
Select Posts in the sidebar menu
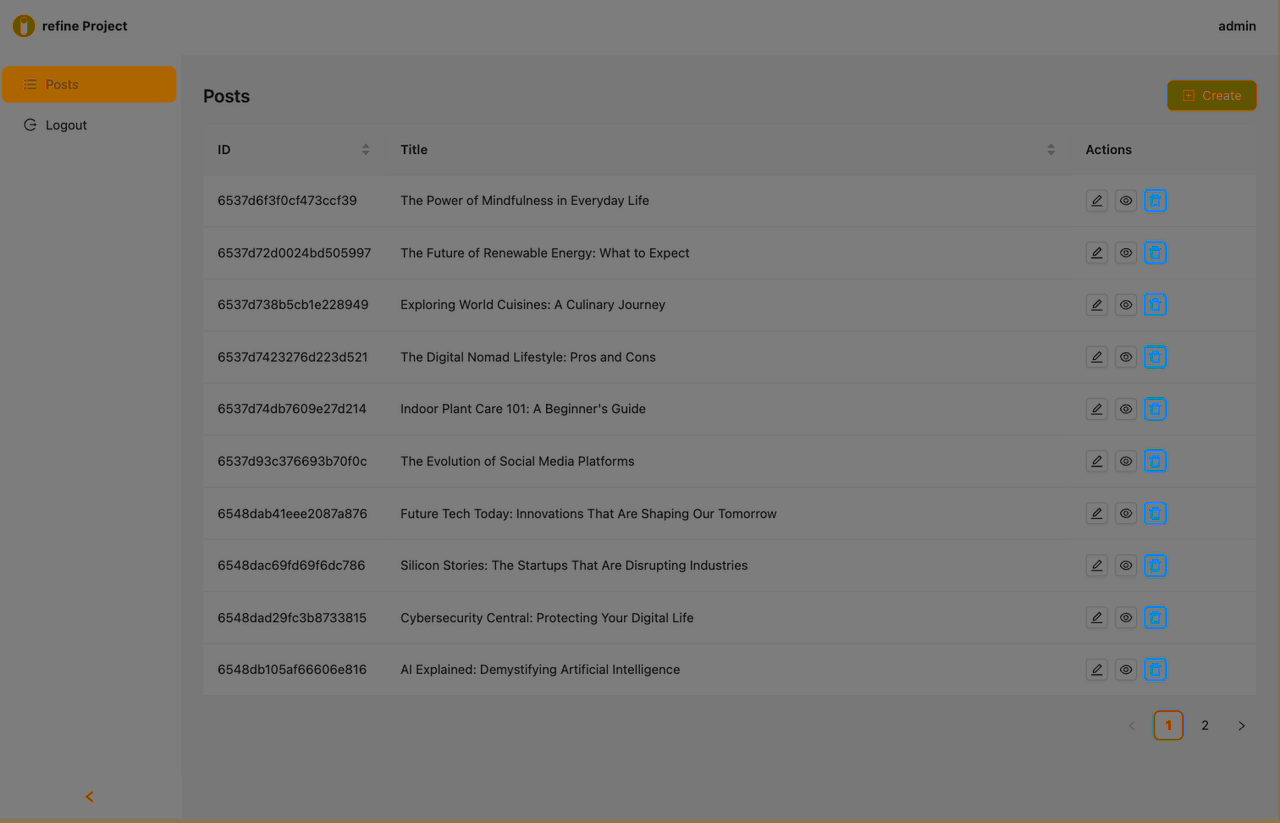(x=61, y=84)
